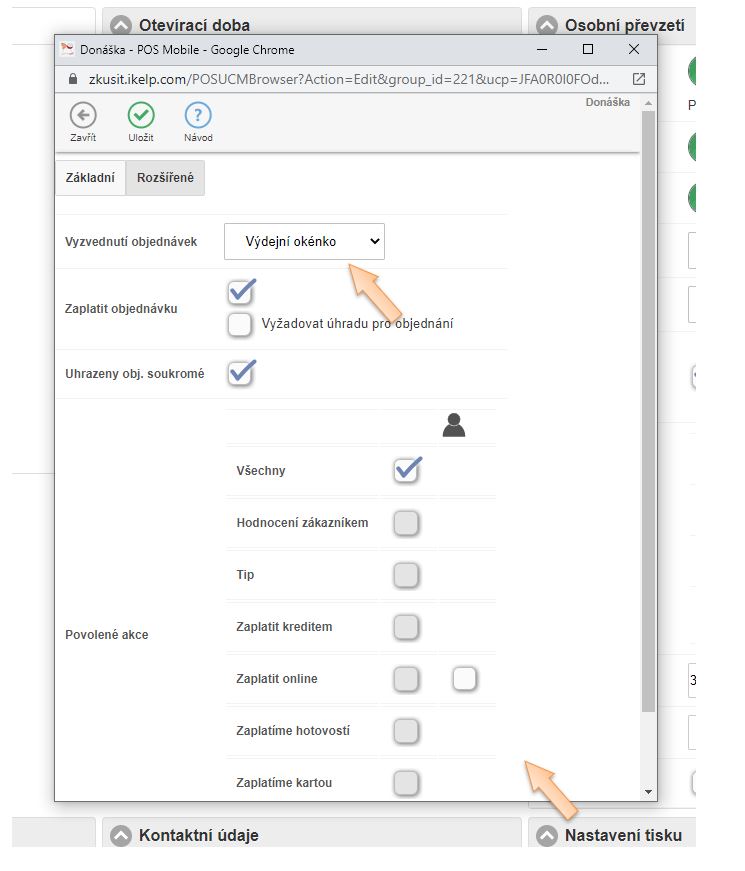The height and width of the screenshot is (871, 745).
Task: Click the padlock icon in address bar
Action: 72,78
